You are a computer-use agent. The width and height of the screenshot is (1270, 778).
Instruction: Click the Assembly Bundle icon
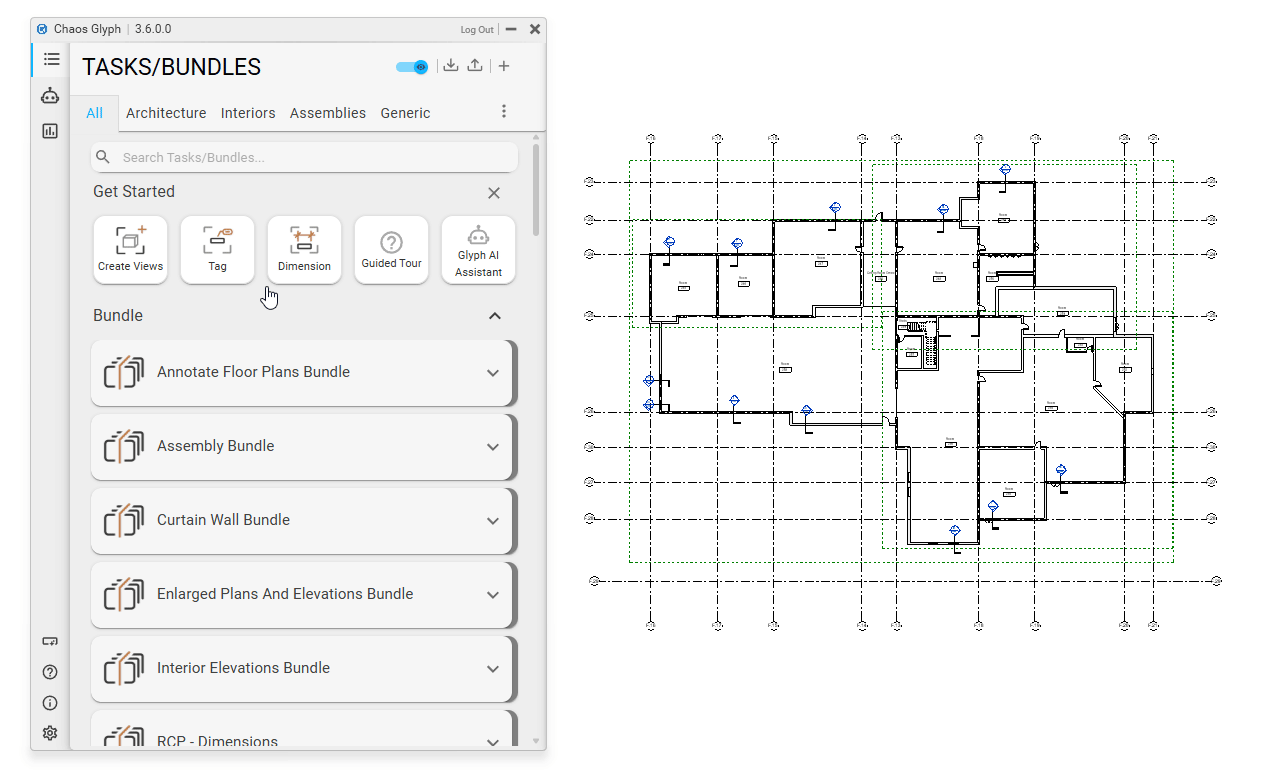pos(124,447)
